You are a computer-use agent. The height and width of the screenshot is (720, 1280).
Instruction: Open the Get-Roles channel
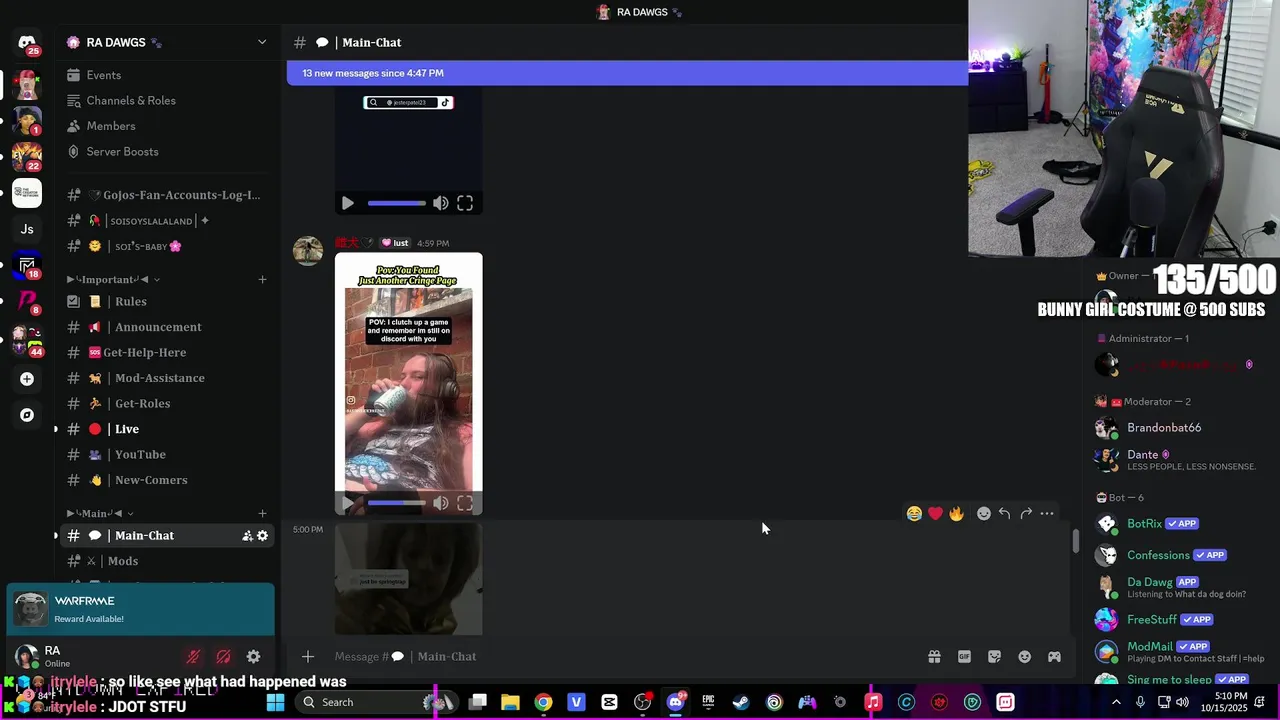point(166,404)
